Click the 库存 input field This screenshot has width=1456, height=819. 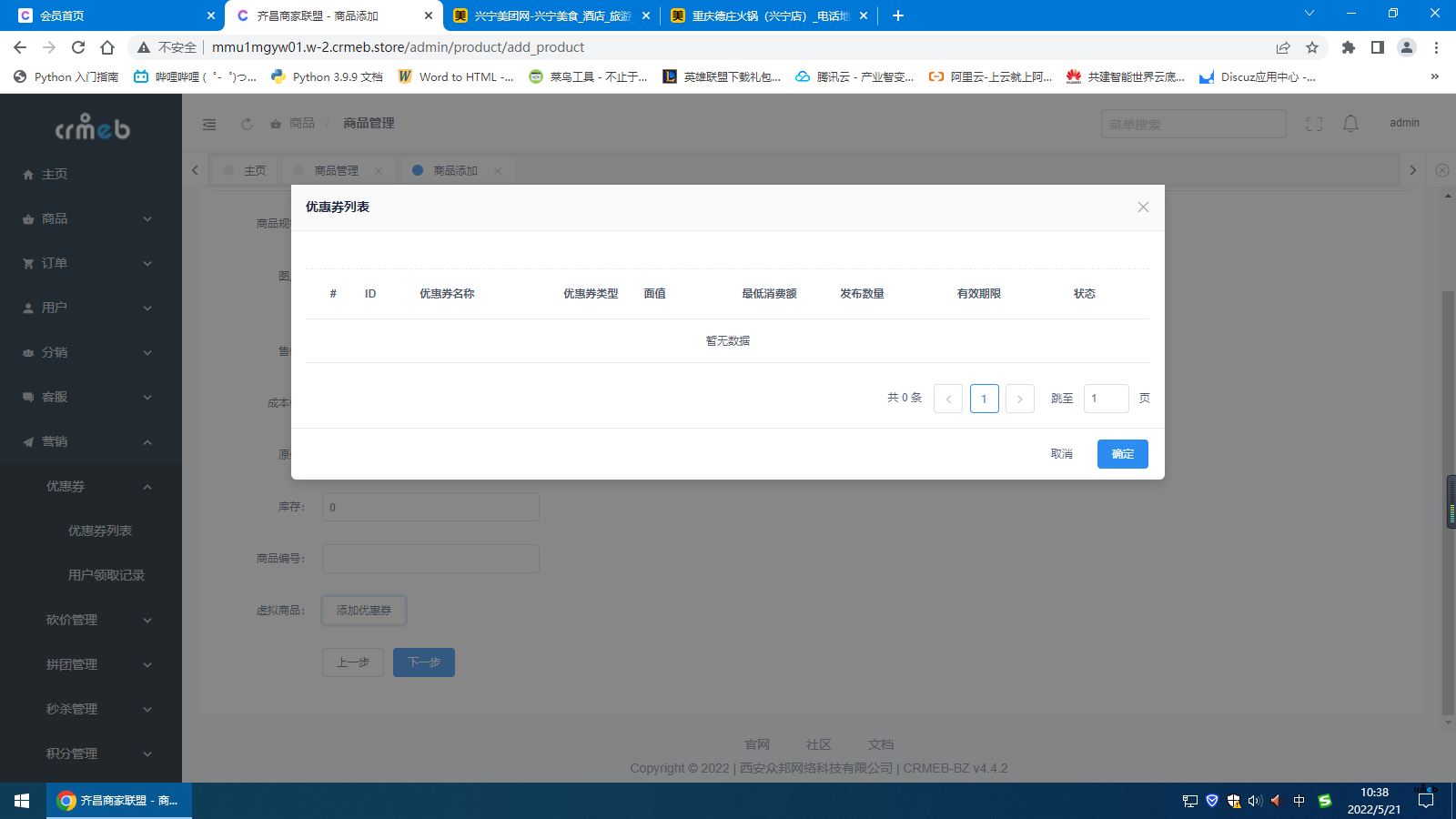click(430, 507)
